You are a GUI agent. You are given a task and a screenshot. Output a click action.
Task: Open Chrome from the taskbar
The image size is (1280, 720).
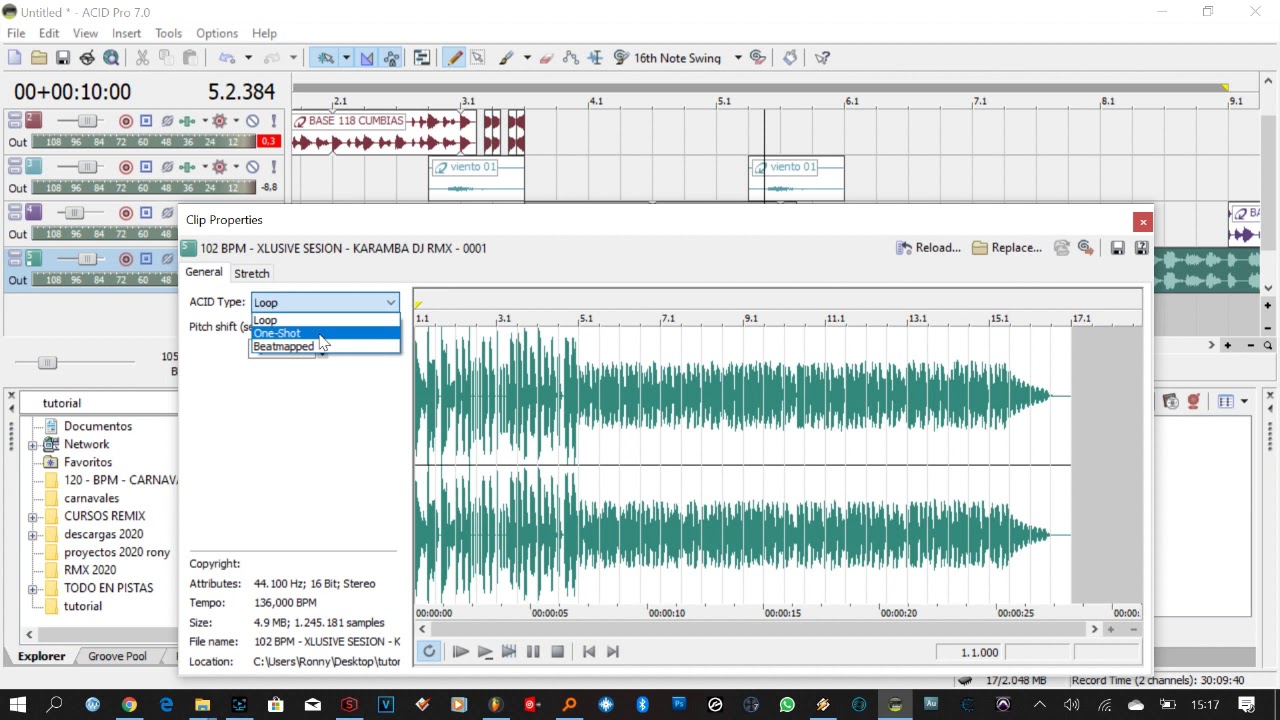point(129,705)
